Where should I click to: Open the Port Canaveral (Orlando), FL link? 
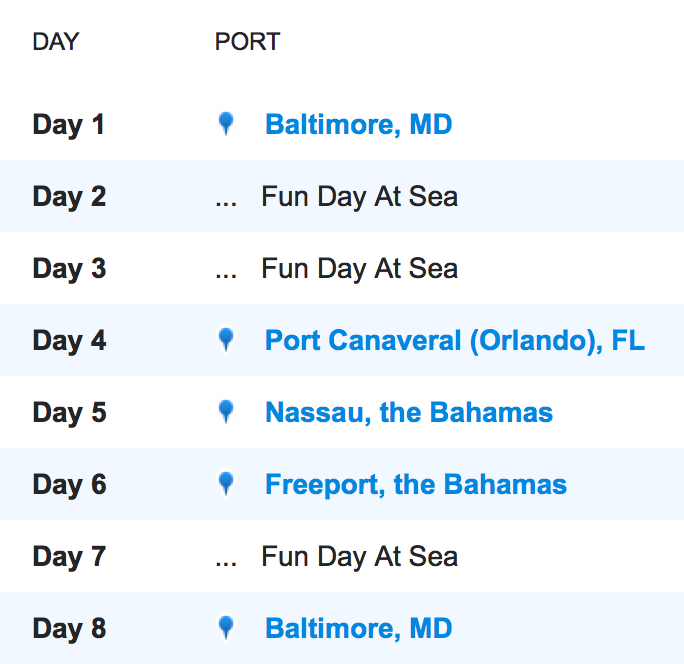(455, 341)
